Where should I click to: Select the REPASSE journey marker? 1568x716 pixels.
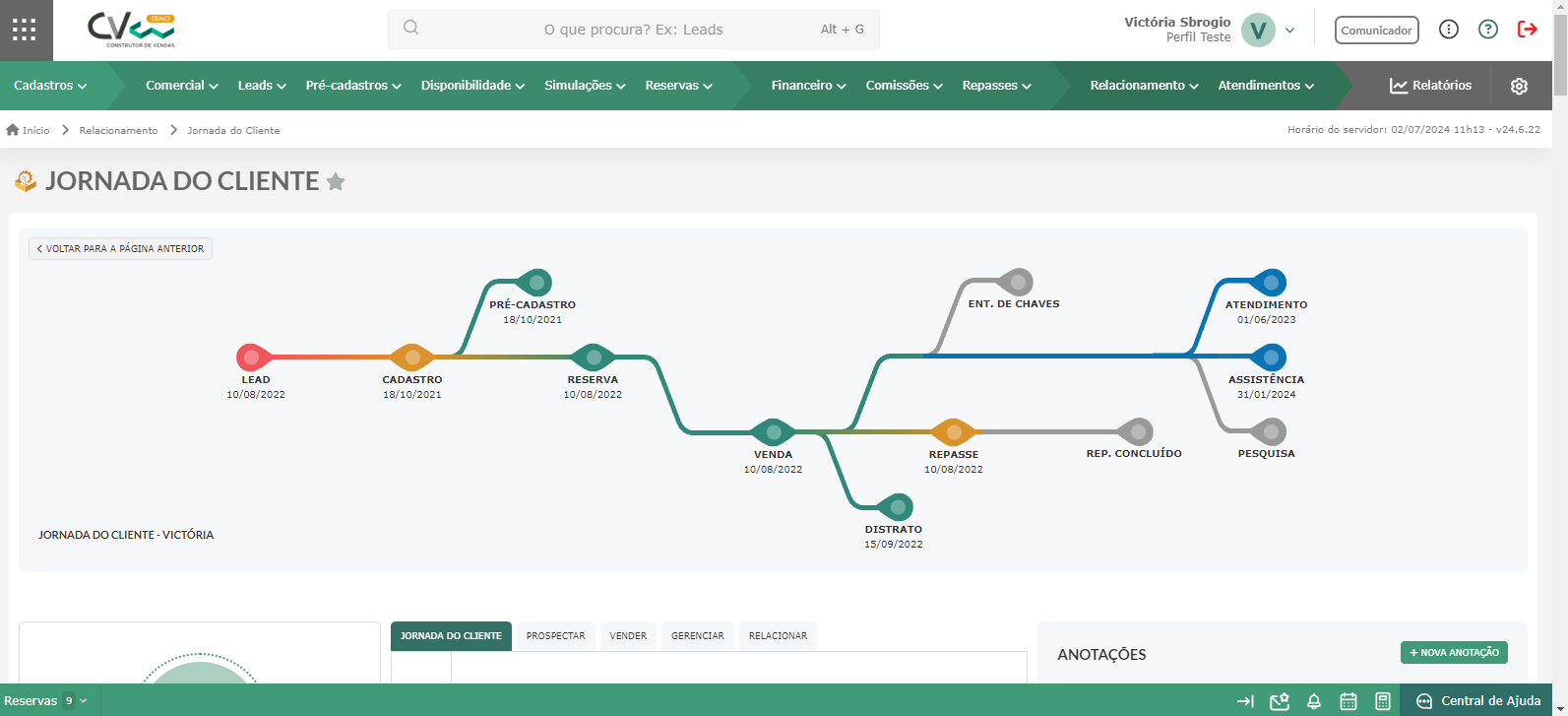pos(953,432)
